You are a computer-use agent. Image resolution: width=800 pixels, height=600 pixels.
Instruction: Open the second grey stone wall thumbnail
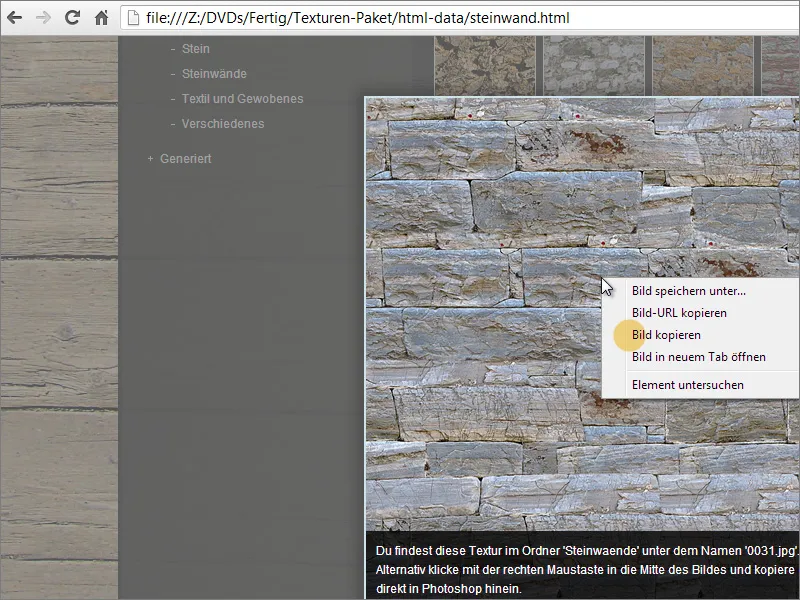(594, 65)
